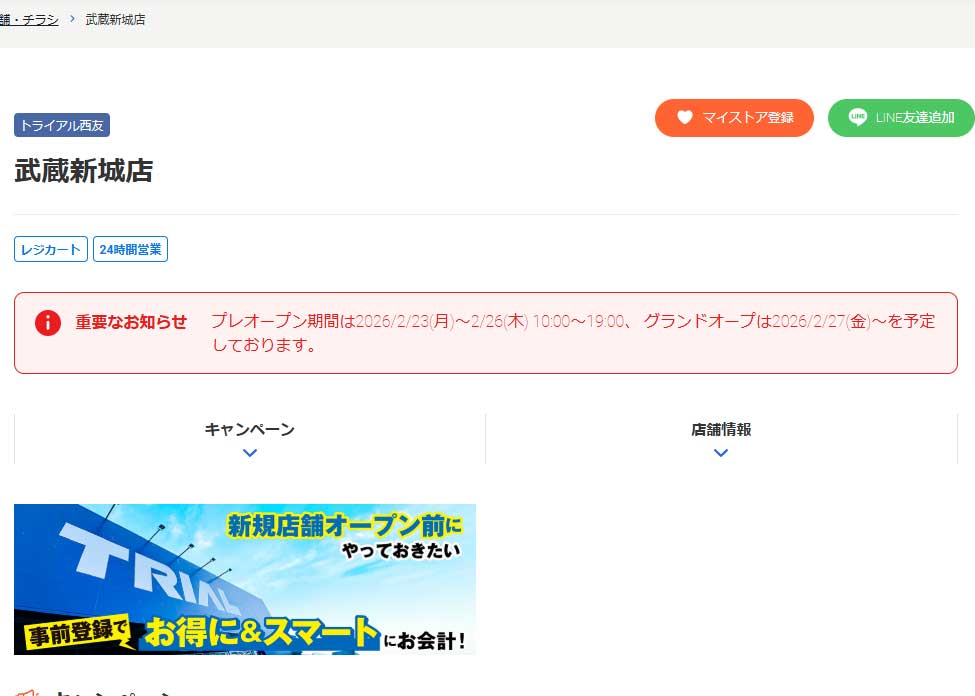975x696 pixels.
Task: Switch to the 店舗情報 tab
Action: [x=720, y=429]
